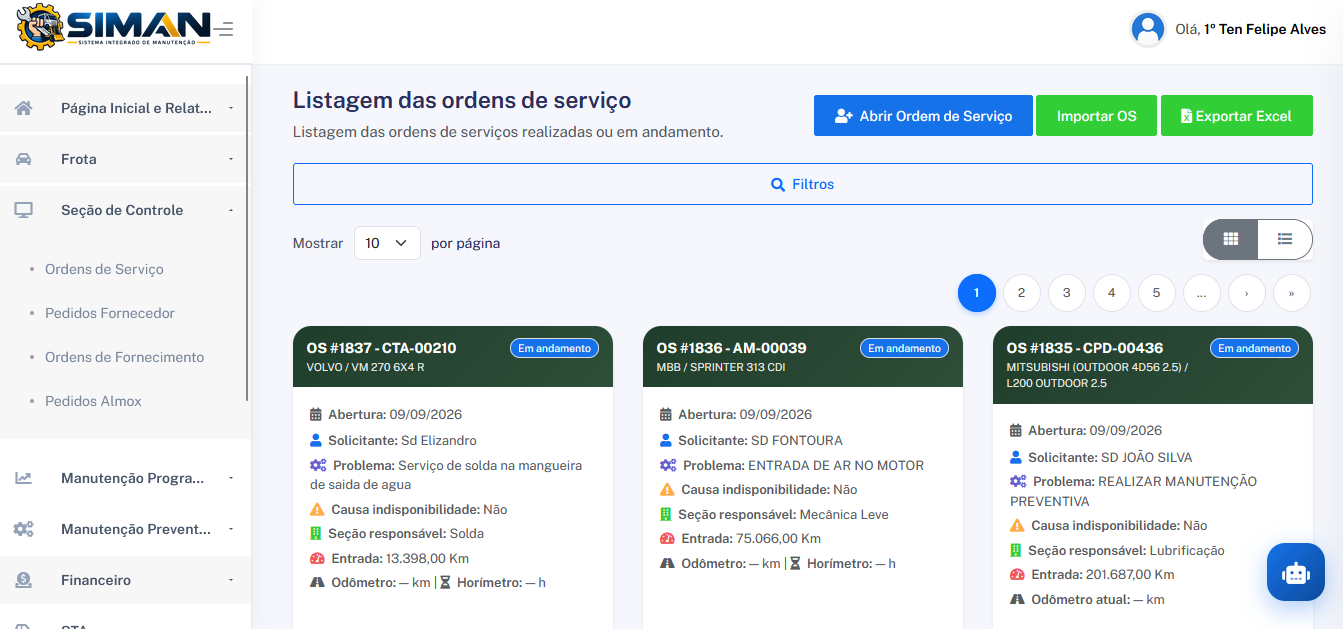Open OS #1837 - CTA-00210 card title

tap(381, 348)
